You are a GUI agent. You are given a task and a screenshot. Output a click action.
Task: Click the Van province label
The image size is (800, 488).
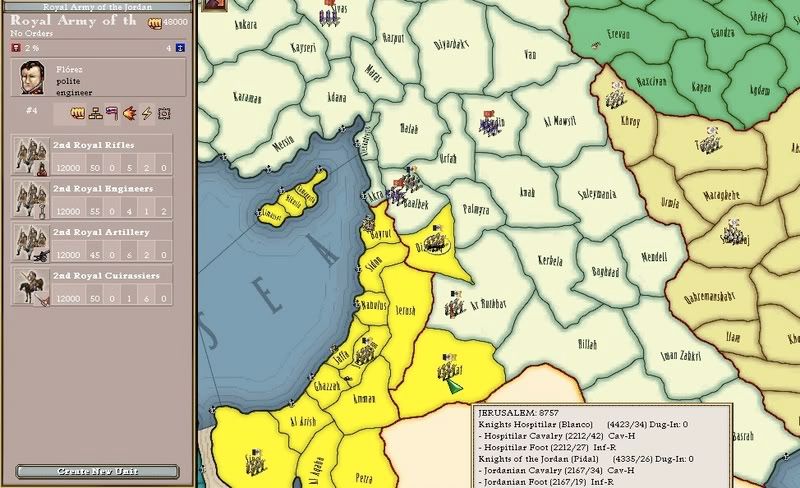point(530,54)
